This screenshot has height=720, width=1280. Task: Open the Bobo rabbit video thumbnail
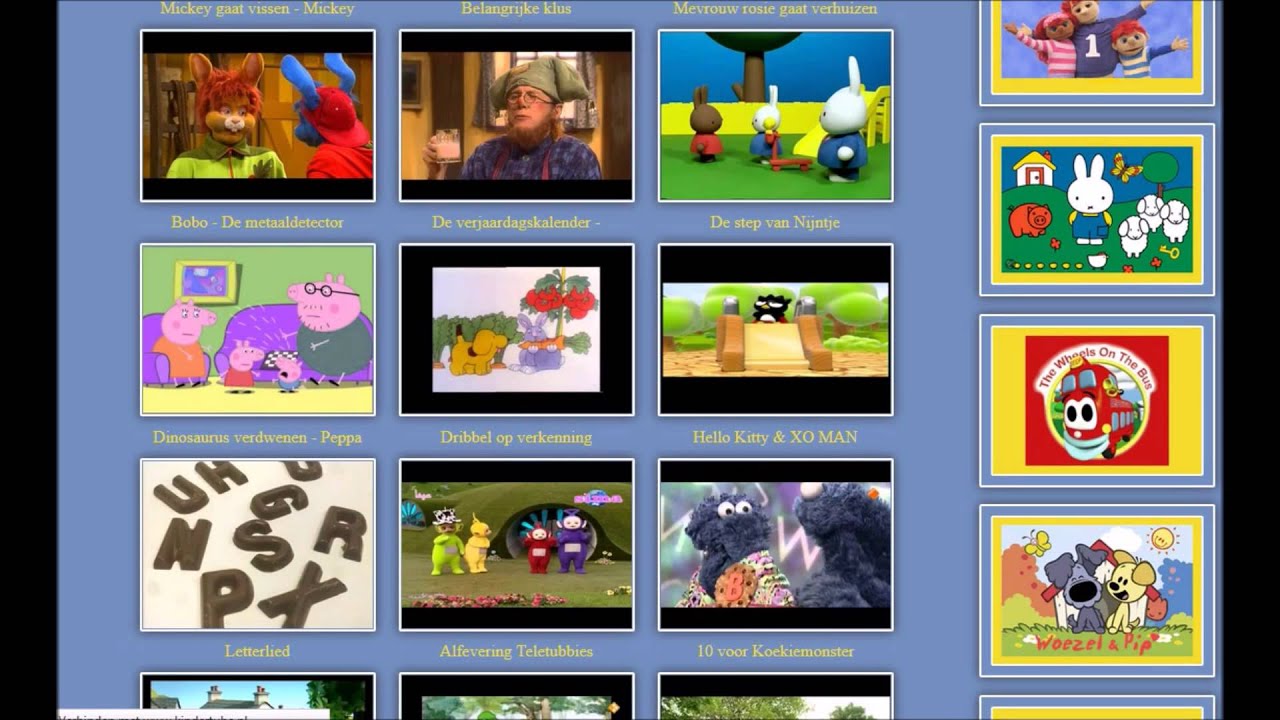(258, 116)
